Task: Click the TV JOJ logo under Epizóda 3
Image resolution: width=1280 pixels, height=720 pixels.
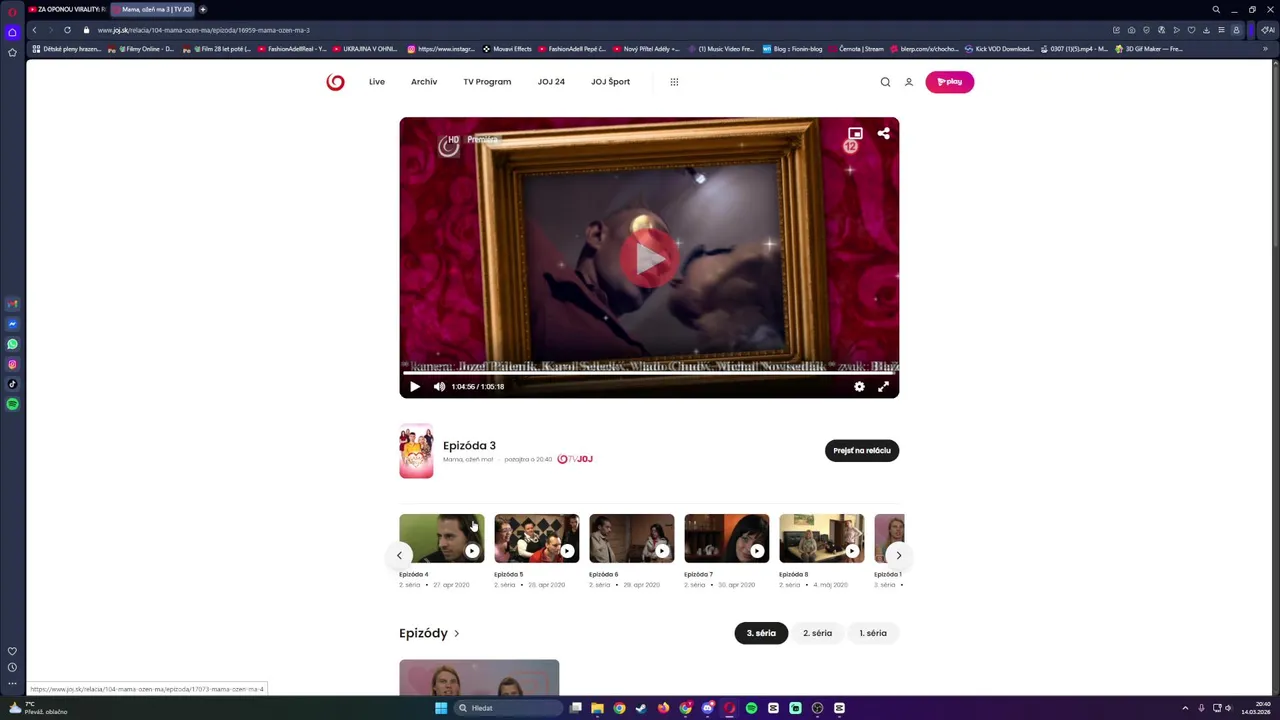Action: coord(575,459)
